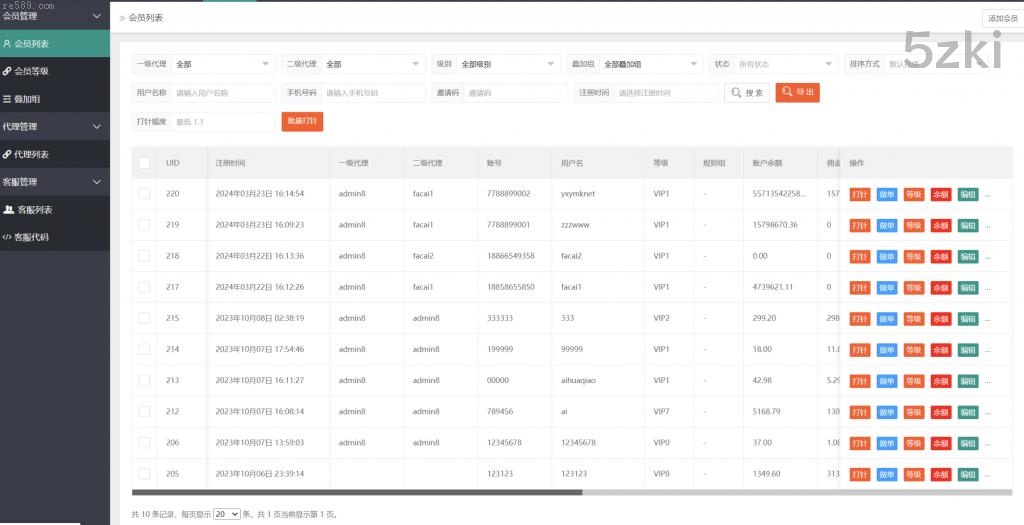This screenshot has width=1024, height=525.
Task: Expand the 级别 filter dropdown
Action: (x=508, y=64)
